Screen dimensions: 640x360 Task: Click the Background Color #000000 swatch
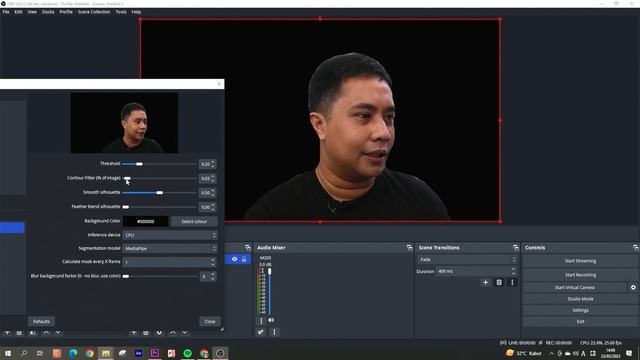(146, 221)
